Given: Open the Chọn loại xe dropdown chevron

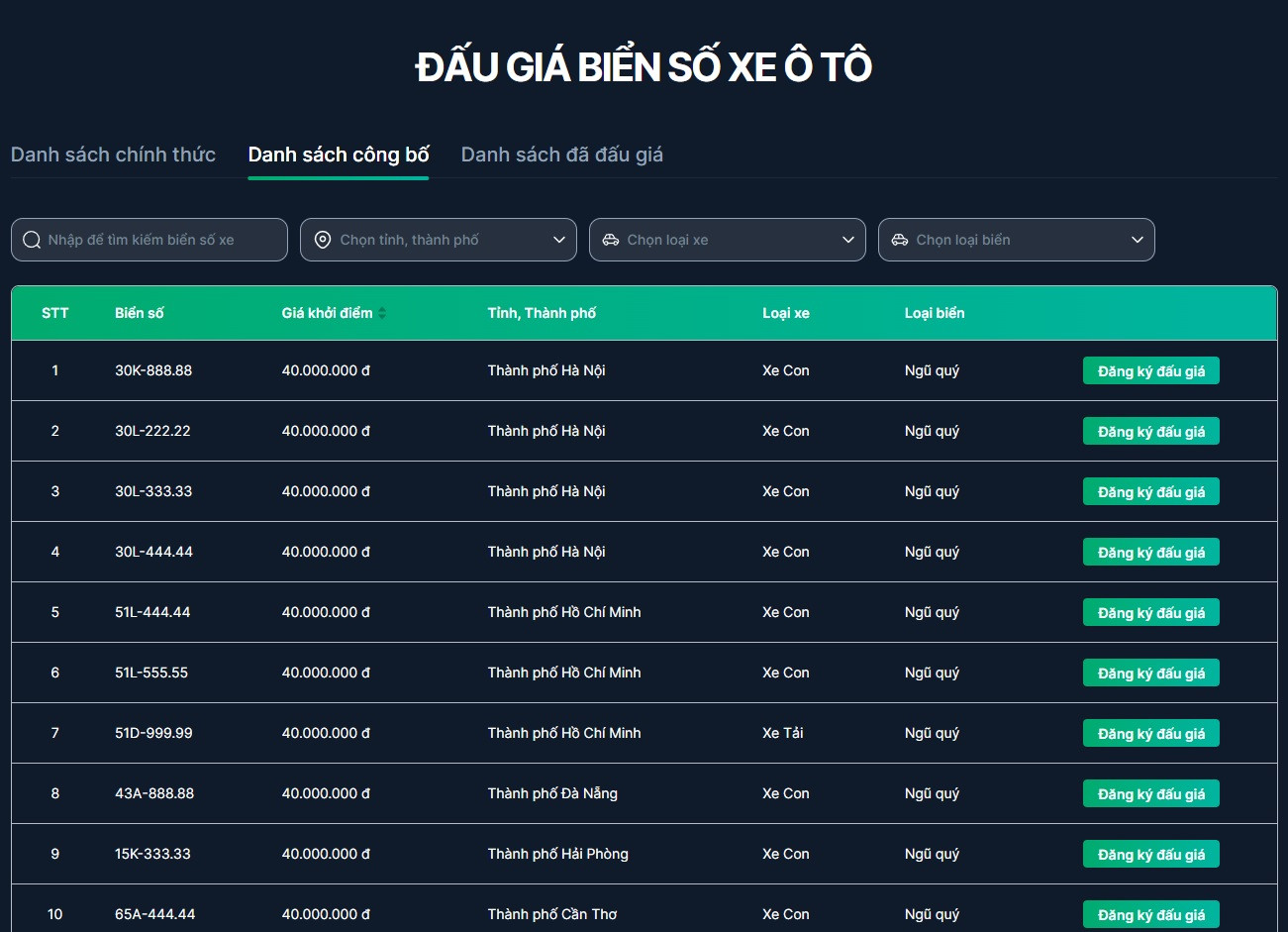Looking at the screenshot, I should (848, 240).
